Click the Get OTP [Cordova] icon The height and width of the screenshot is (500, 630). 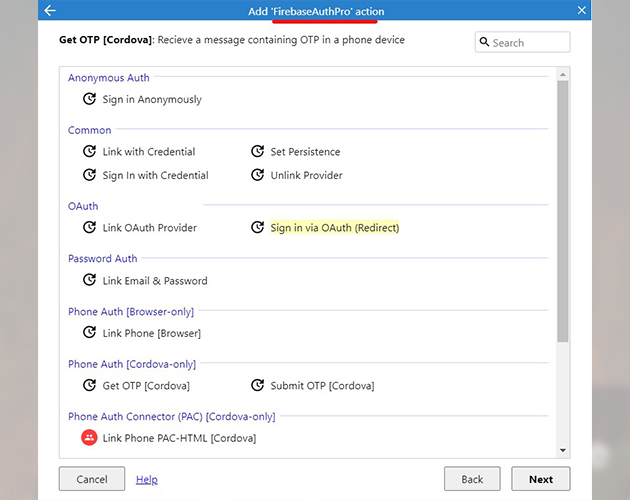pos(90,385)
